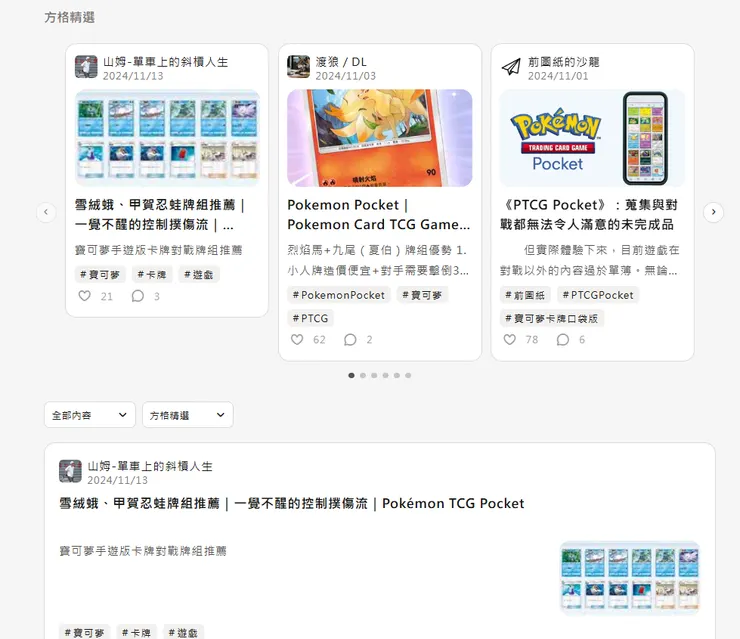Image resolution: width=740 pixels, height=639 pixels.
Task: Open the Pokémon TCG Pocket logo thumbnail
Action: (592, 138)
